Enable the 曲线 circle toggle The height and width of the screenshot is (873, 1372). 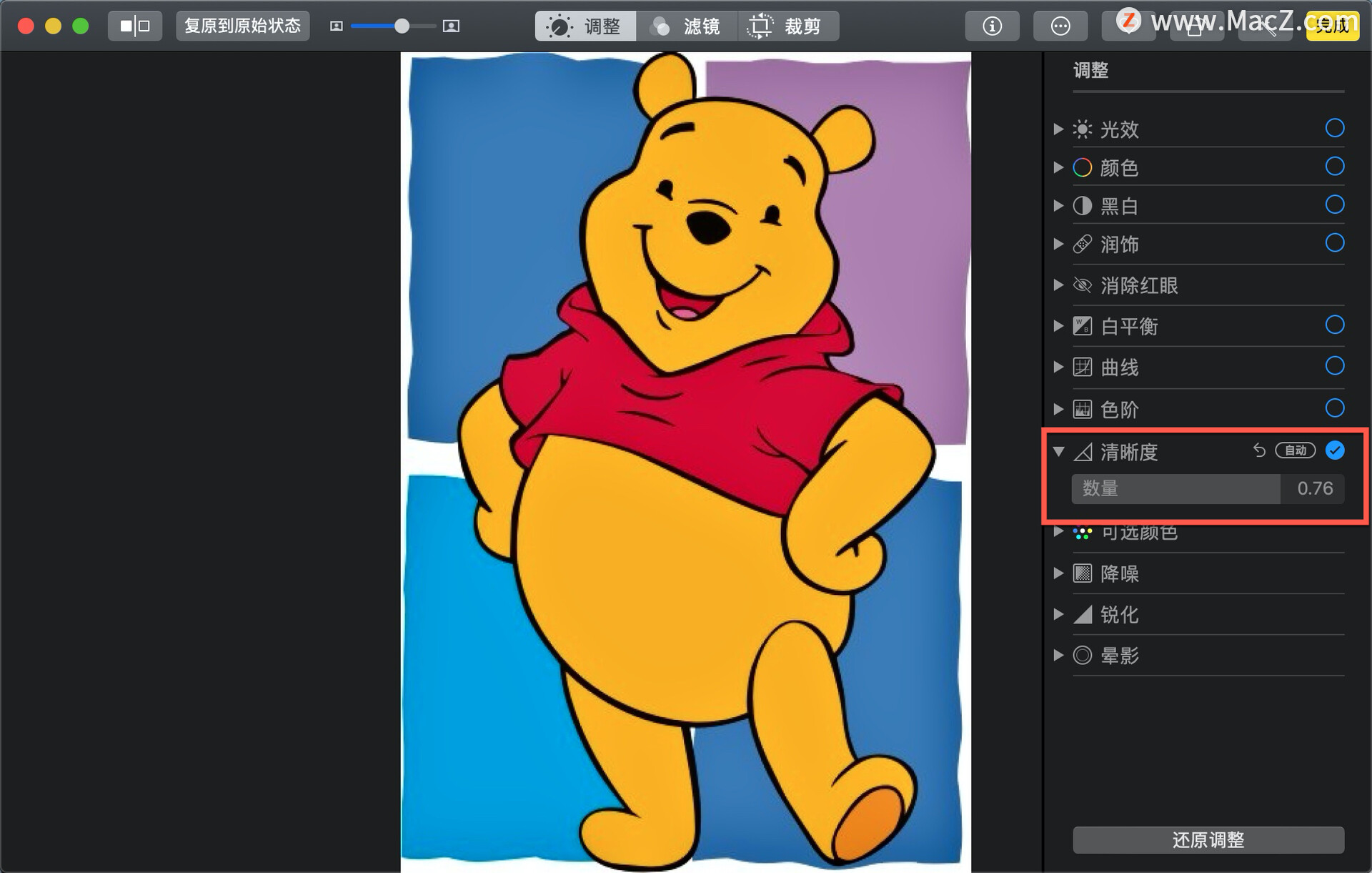pyautogui.click(x=1334, y=366)
